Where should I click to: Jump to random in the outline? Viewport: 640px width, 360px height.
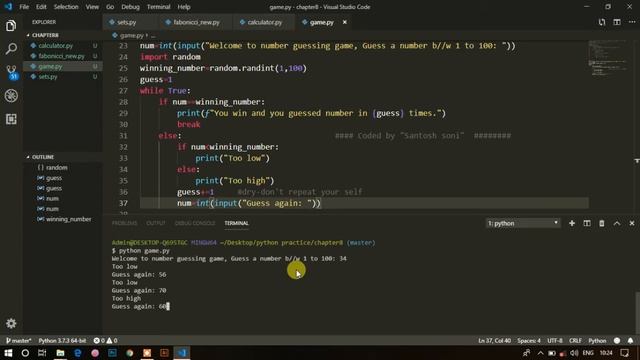coord(56,168)
